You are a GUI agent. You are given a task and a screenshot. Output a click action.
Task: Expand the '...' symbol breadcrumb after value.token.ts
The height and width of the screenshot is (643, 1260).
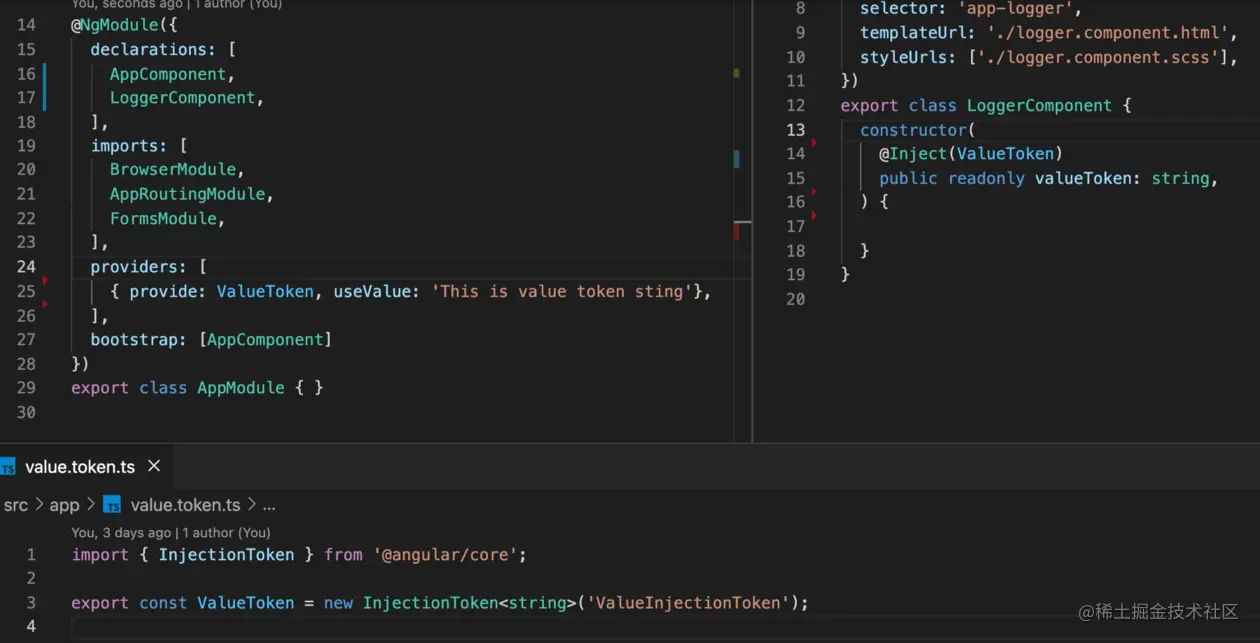[268, 505]
